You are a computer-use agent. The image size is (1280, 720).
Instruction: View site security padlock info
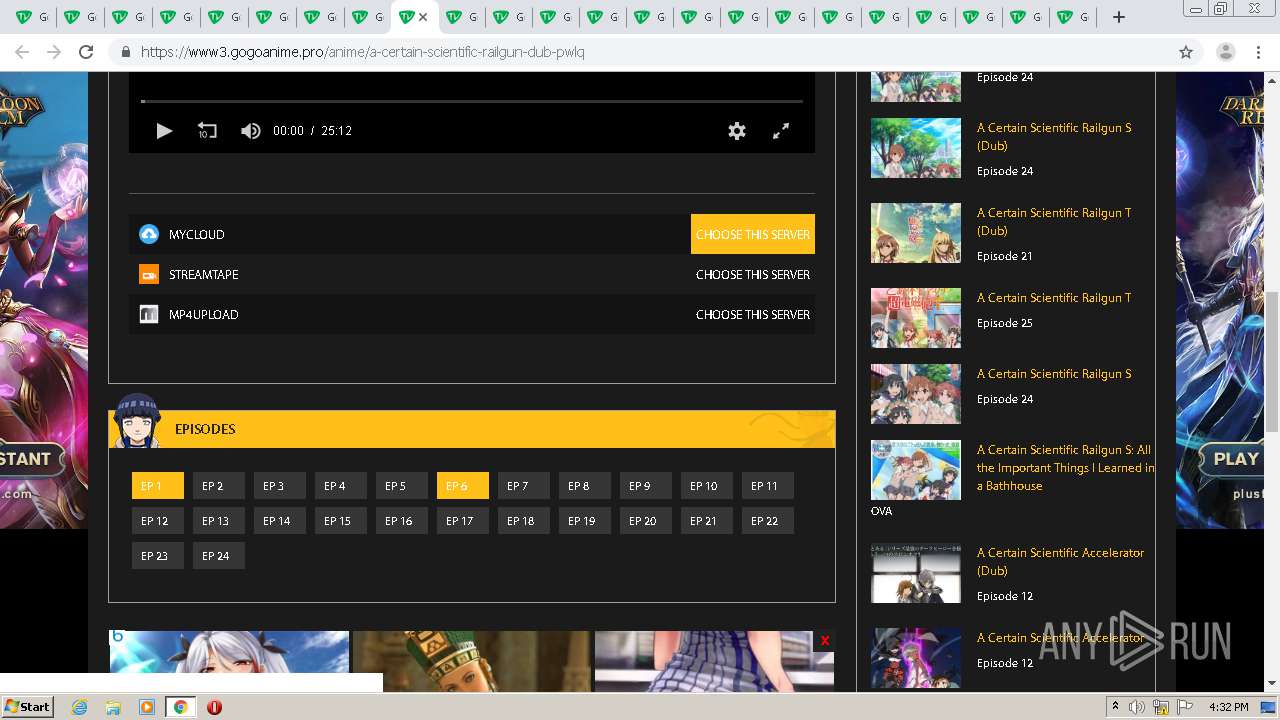coord(125,52)
